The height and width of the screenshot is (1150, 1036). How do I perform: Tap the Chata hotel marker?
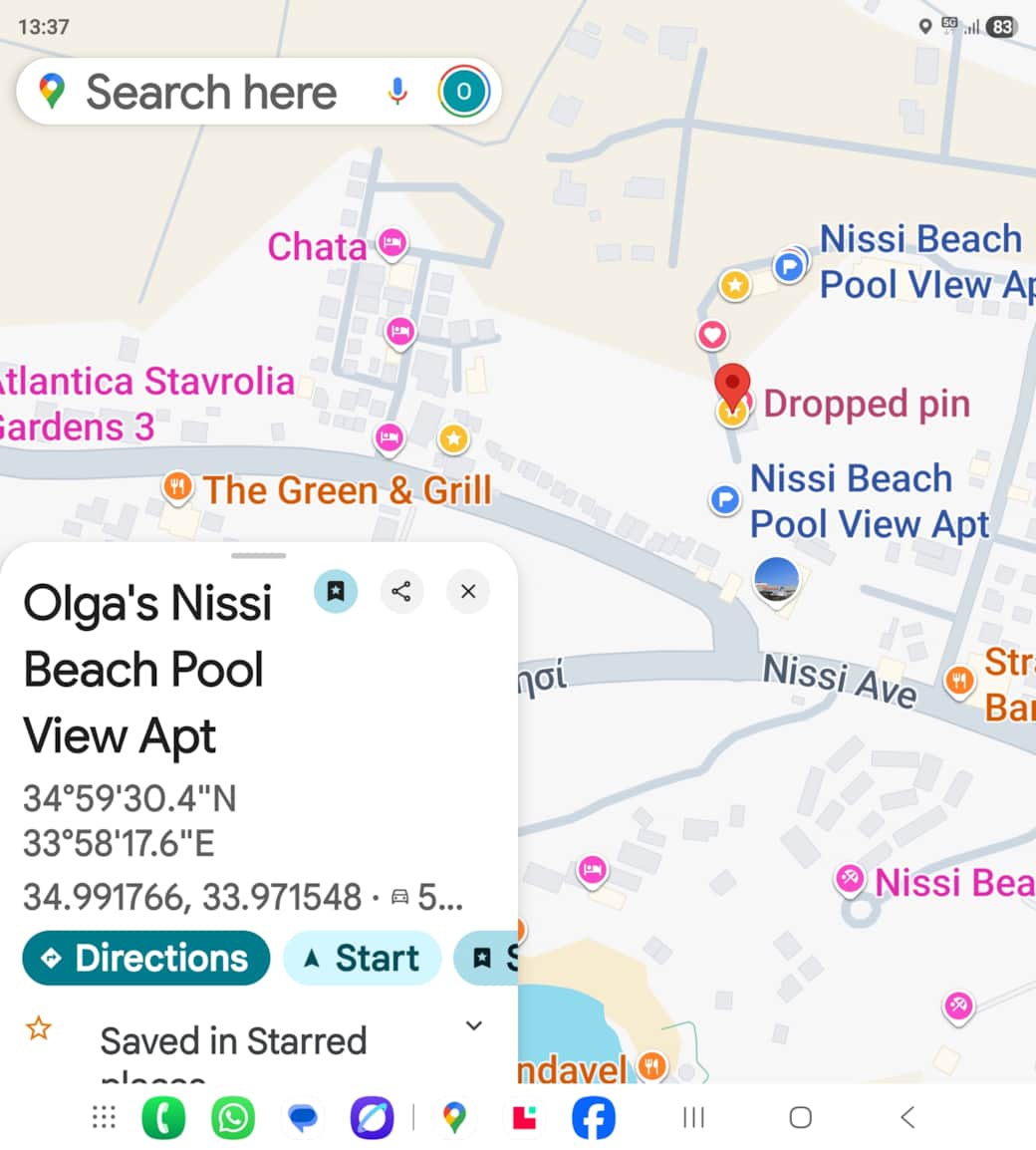tap(392, 243)
